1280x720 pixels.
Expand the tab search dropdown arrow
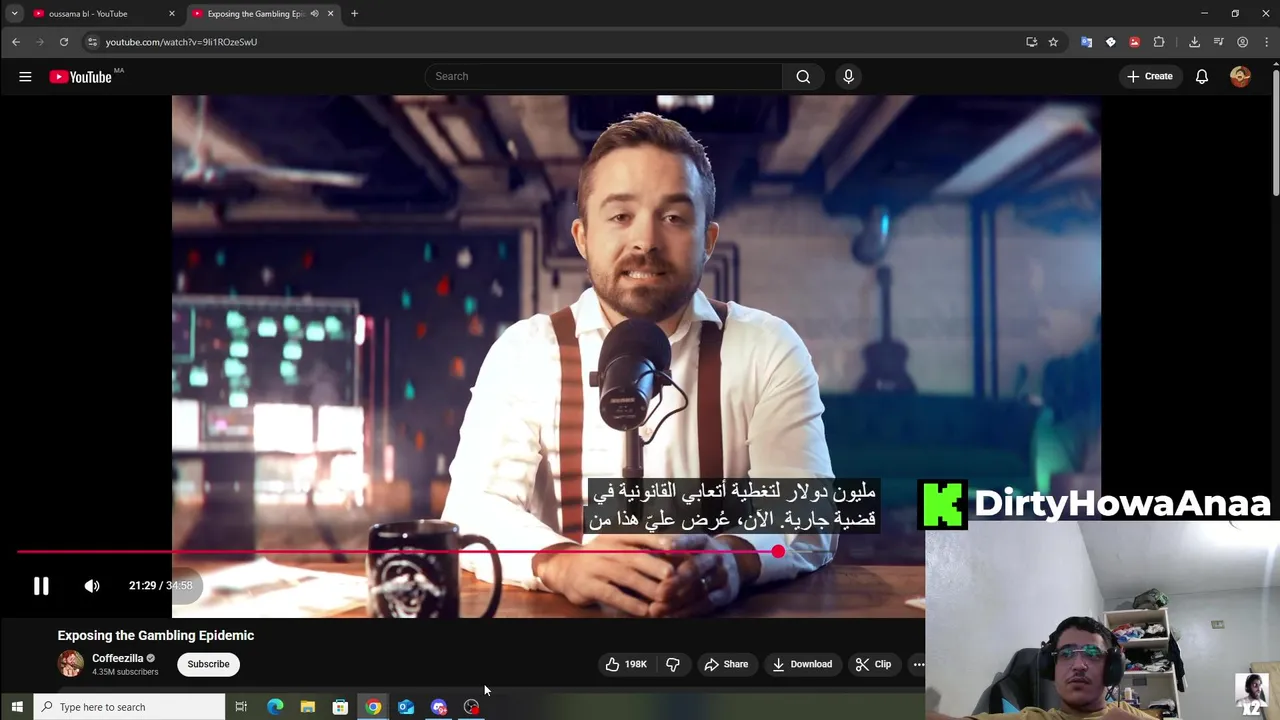pyautogui.click(x=14, y=14)
